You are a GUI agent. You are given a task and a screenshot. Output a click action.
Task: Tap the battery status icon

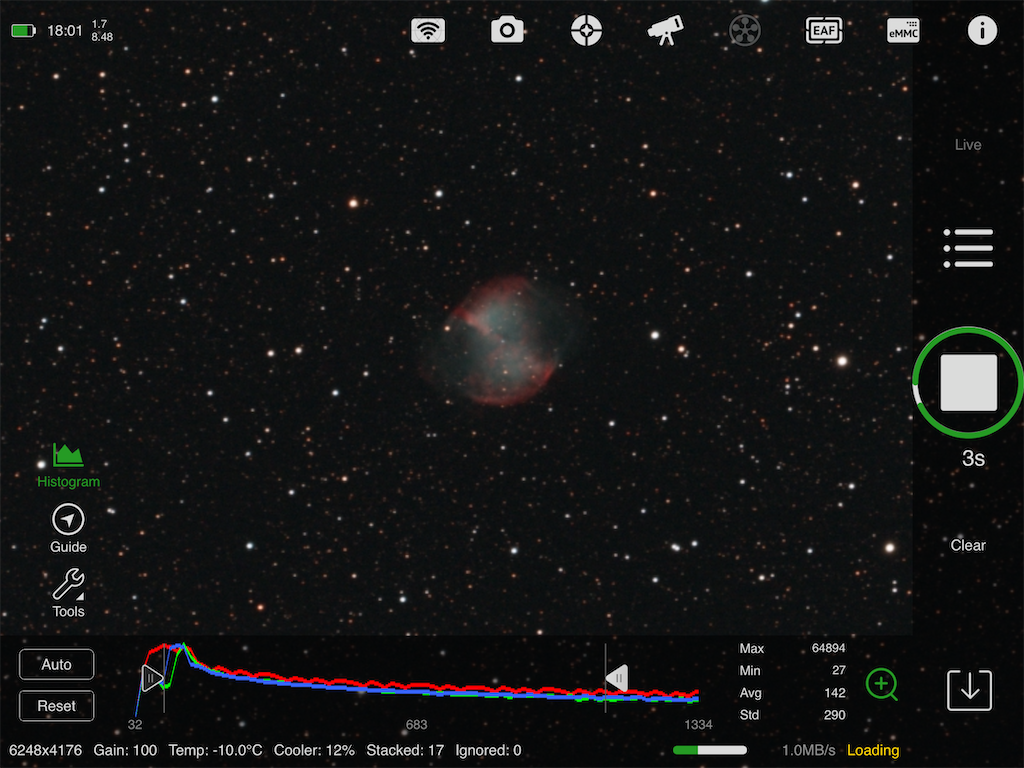pos(24,31)
